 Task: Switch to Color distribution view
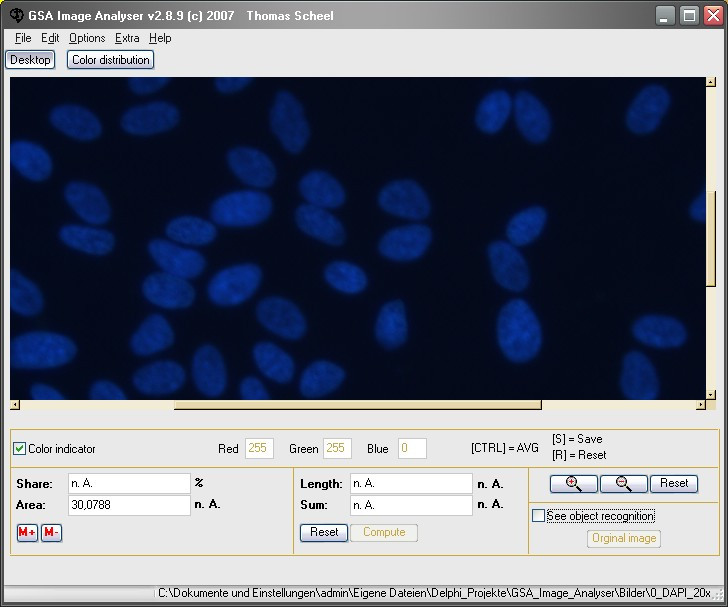coord(111,60)
